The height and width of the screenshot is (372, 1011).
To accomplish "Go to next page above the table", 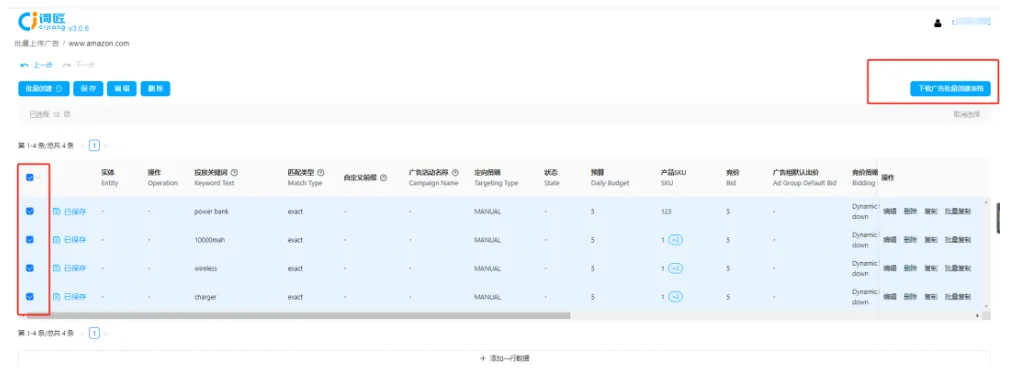I will [x=106, y=146].
